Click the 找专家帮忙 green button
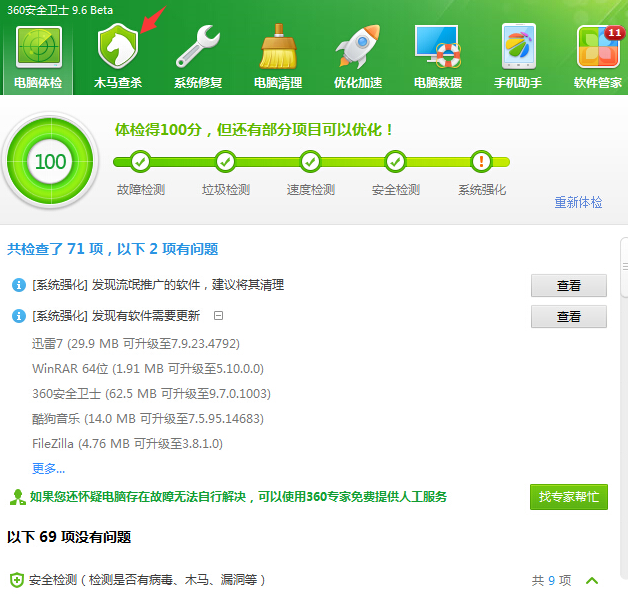 click(x=569, y=497)
